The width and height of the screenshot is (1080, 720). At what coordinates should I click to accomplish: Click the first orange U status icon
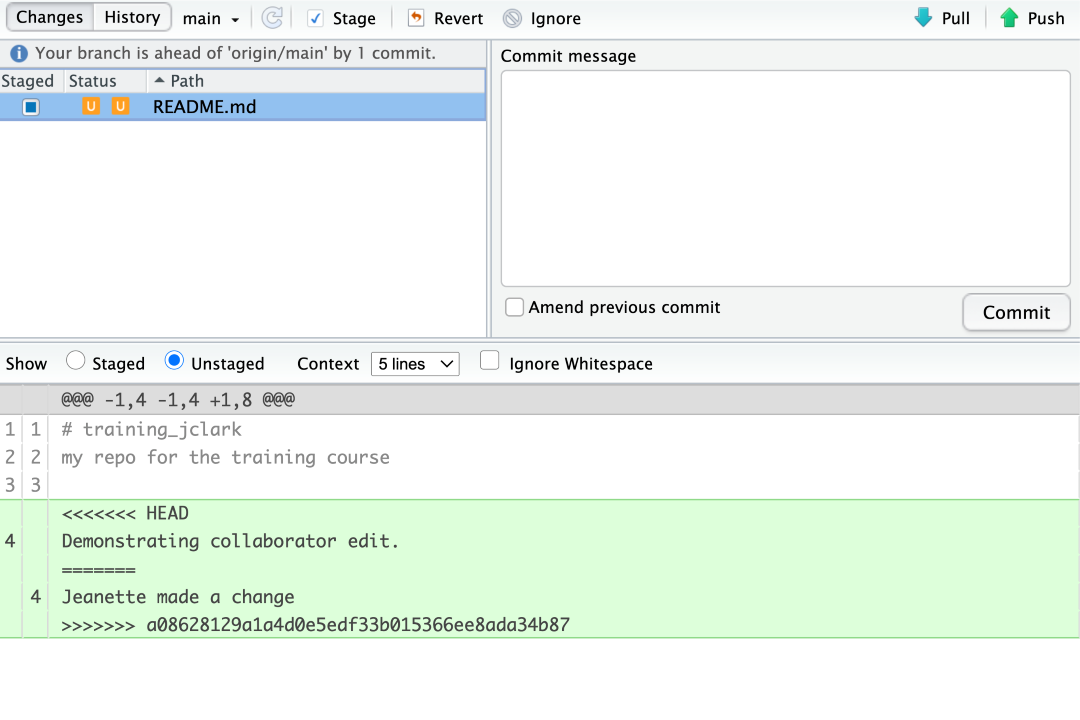point(91,106)
